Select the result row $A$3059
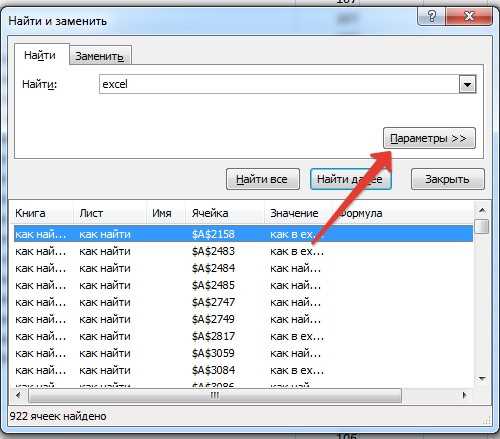 tap(243, 353)
